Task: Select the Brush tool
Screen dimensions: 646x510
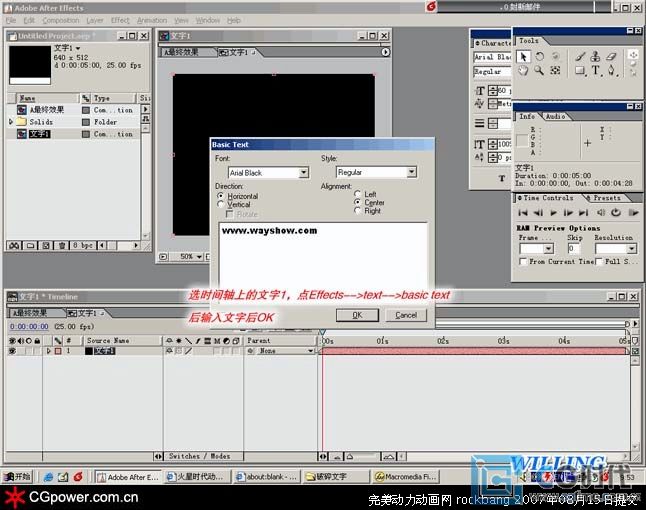Action: tap(580, 56)
